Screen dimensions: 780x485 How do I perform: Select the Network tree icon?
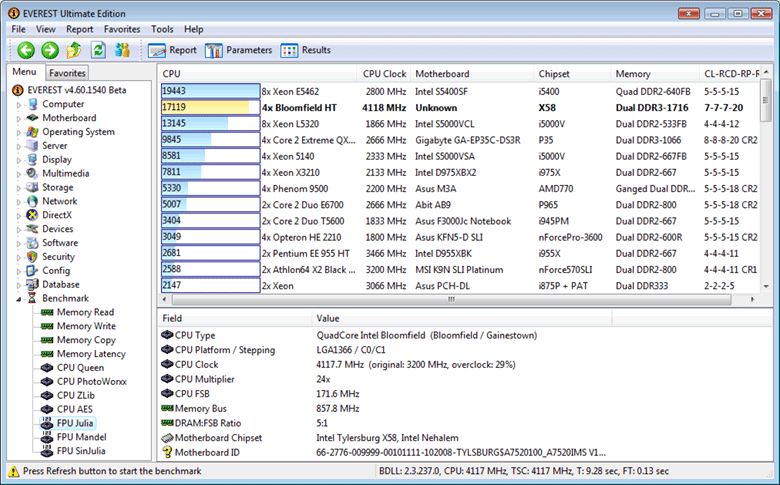[x=32, y=201]
